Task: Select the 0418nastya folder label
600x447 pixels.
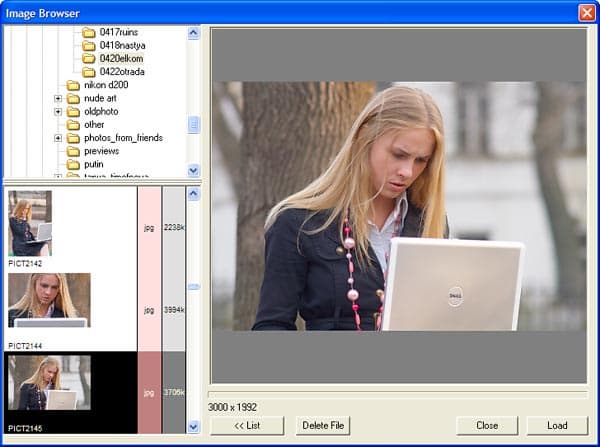Action: tap(122, 46)
